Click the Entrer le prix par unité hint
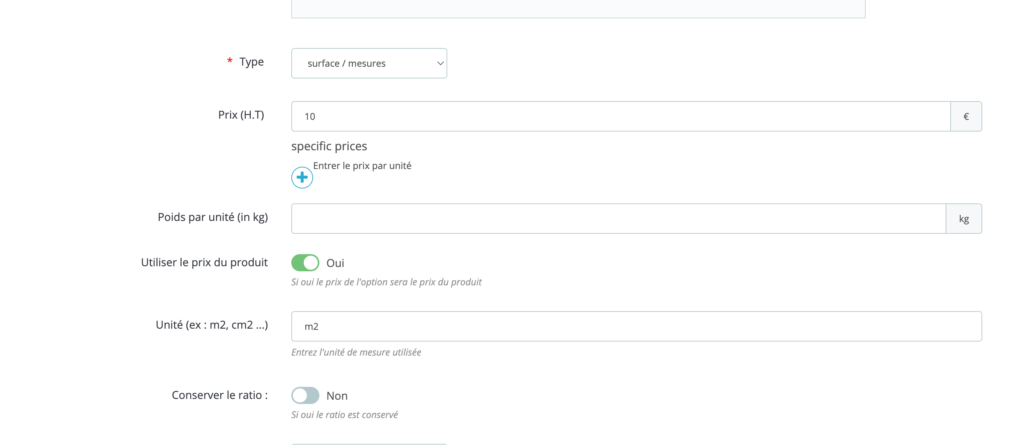The width and height of the screenshot is (1024, 445). 362,166
